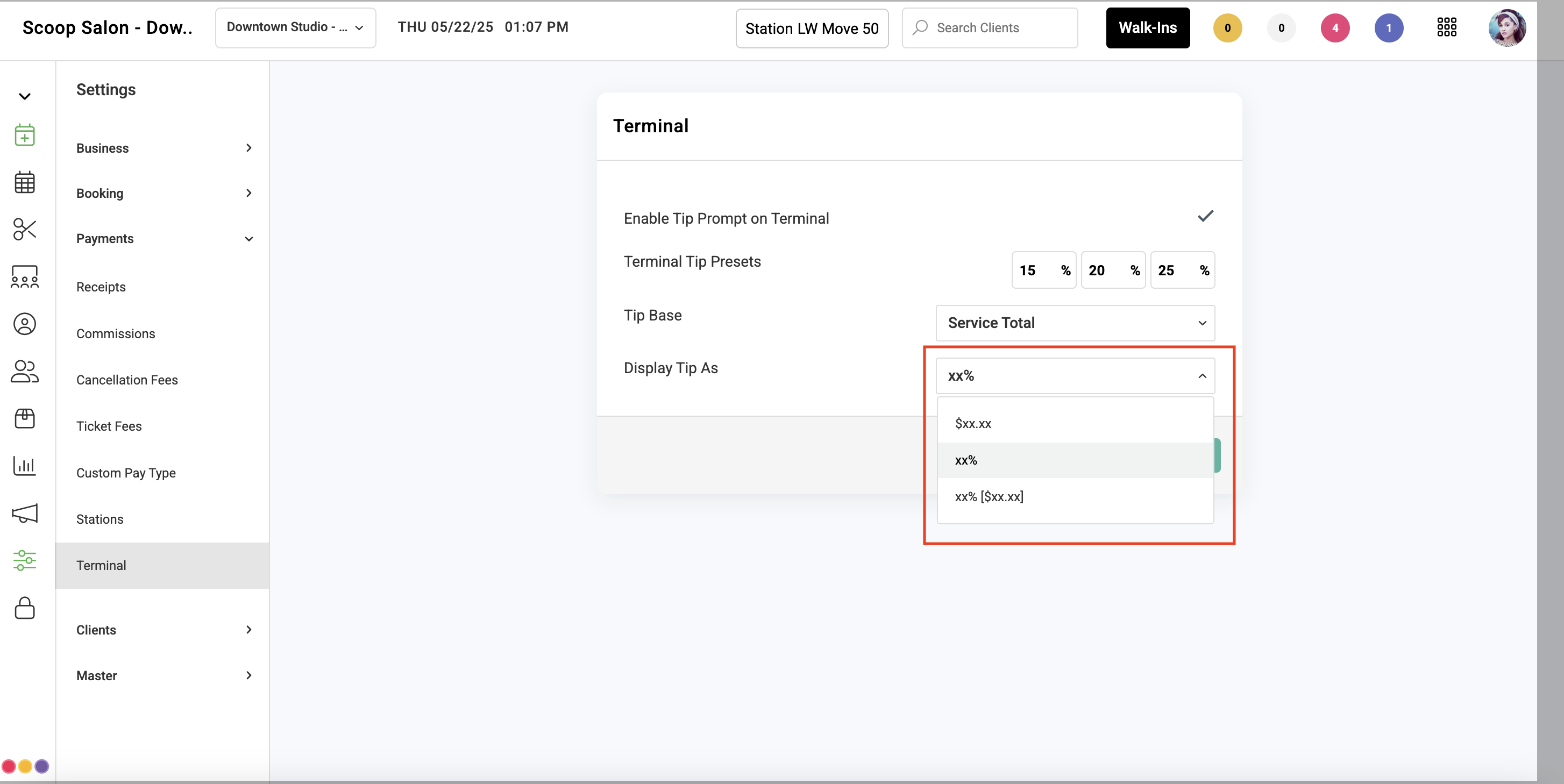Open the reports bar chart icon
1564x784 pixels.
point(24,466)
